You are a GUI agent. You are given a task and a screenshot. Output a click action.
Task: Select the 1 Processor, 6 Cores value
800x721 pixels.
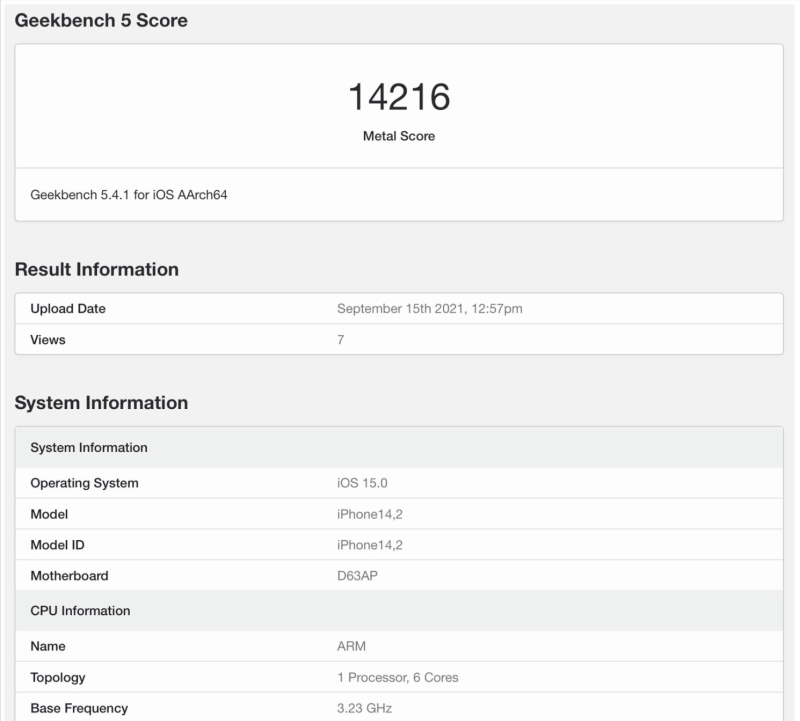coord(397,678)
